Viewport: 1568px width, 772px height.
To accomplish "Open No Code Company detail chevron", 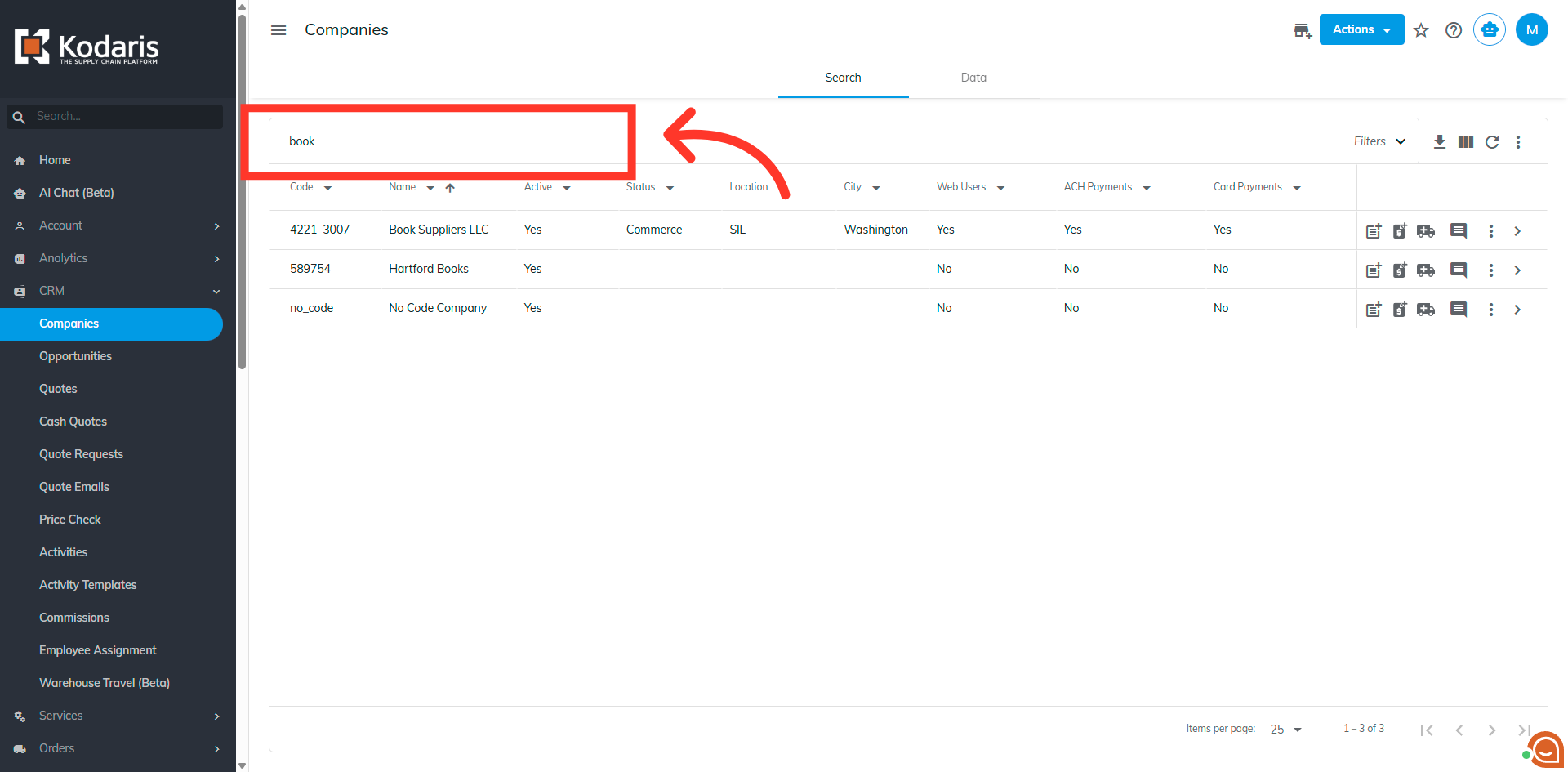I will (1517, 310).
